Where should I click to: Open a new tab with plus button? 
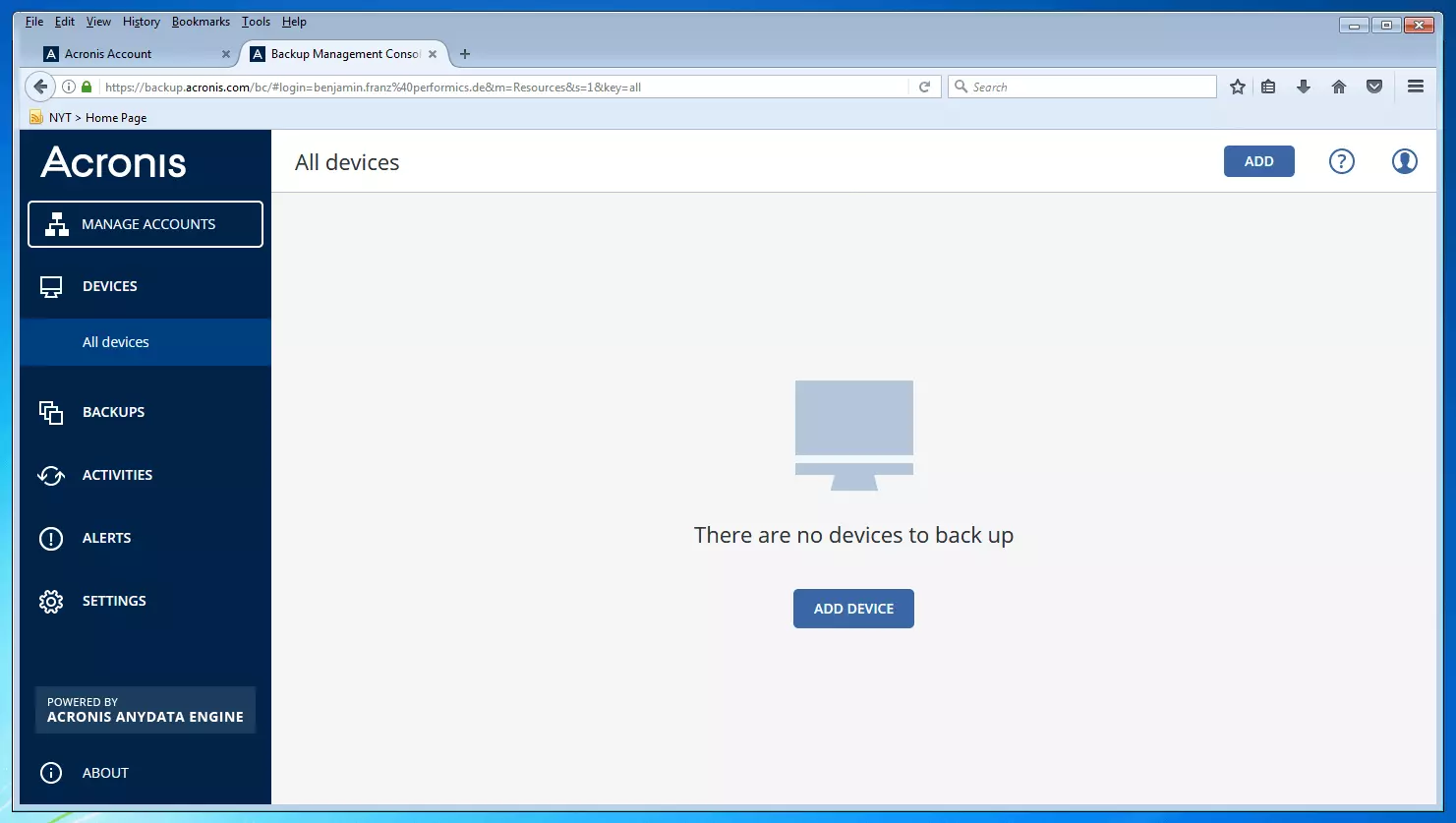pyautogui.click(x=465, y=54)
